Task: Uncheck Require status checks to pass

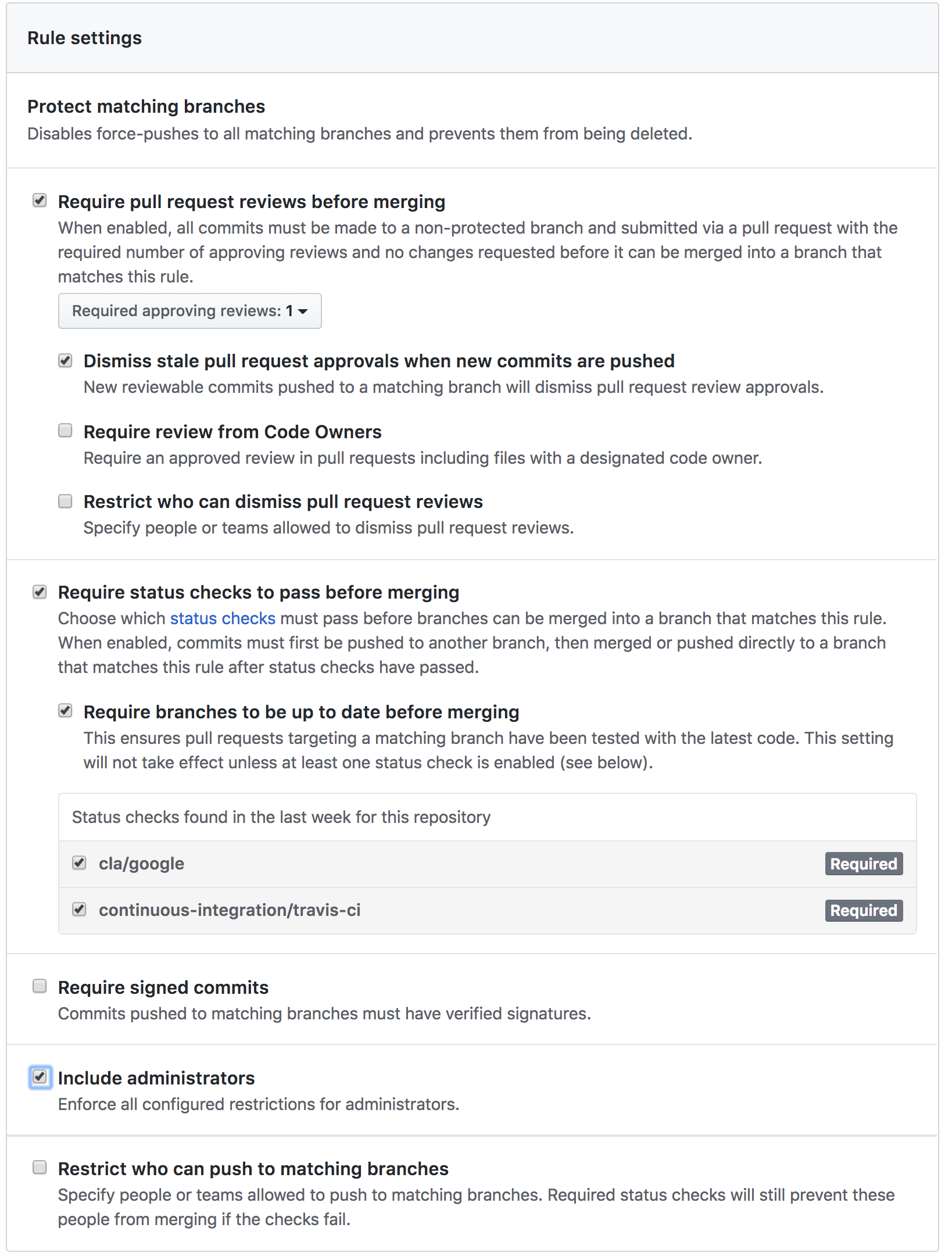Action: (39, 591)
